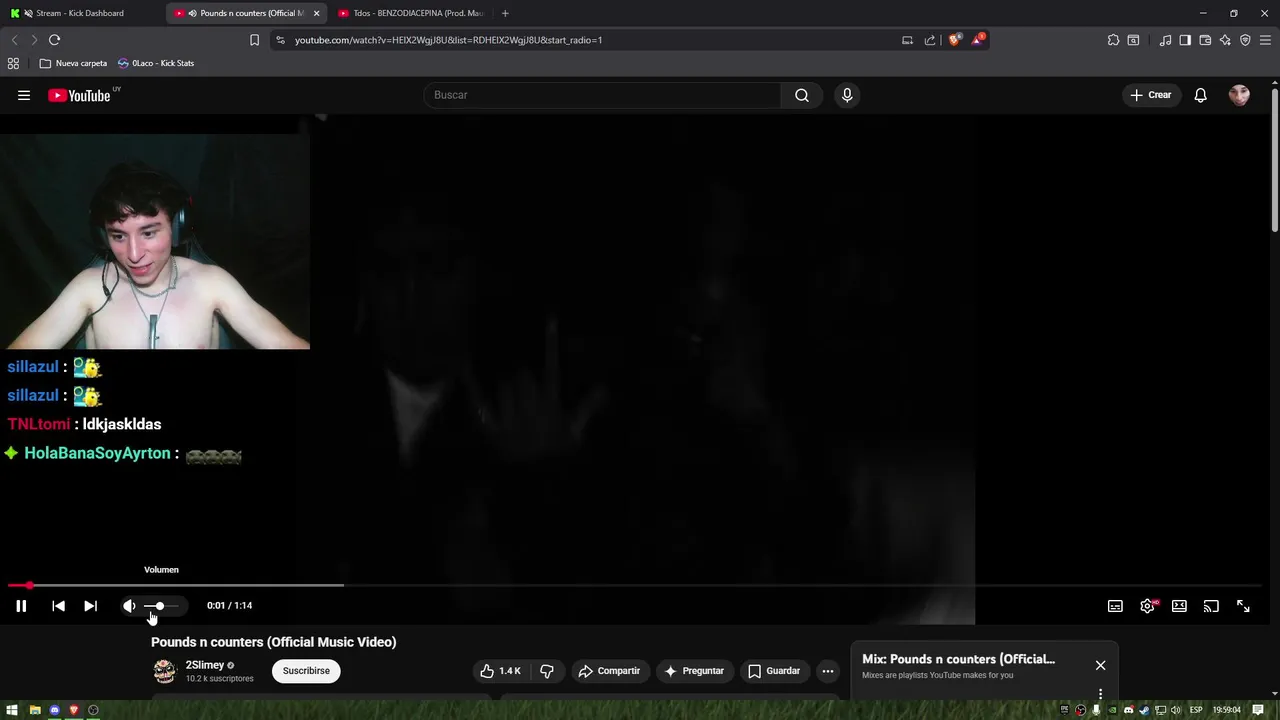Open the extensions puzzle icon

1113,40
